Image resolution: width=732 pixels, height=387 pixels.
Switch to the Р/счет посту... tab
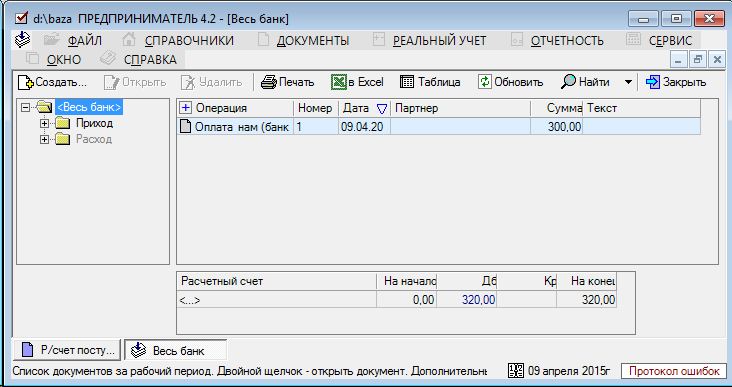click(68, 350)
